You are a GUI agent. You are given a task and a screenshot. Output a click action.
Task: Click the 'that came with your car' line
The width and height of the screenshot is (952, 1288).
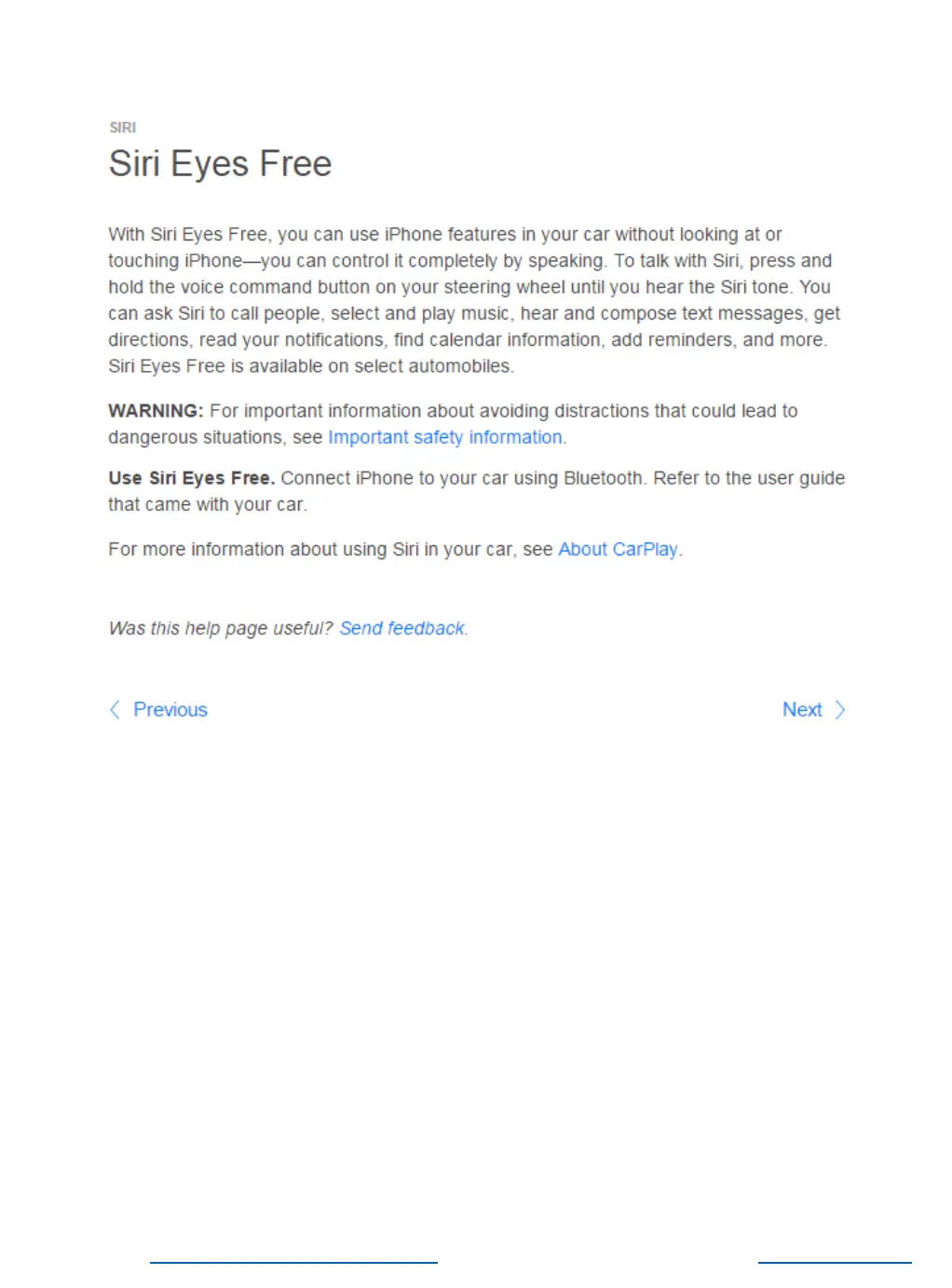click(207, 504)
